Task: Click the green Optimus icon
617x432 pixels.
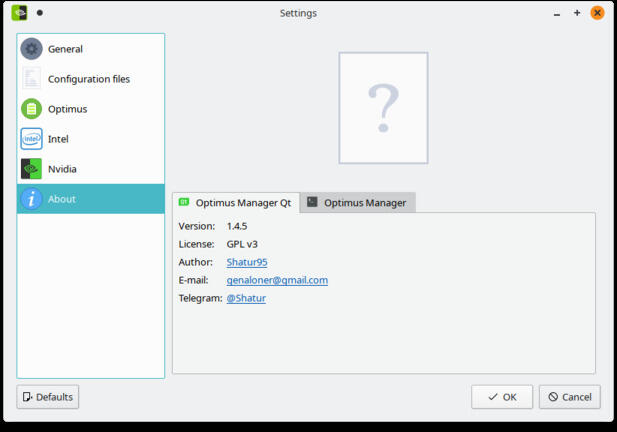Action: click(31, 109)
